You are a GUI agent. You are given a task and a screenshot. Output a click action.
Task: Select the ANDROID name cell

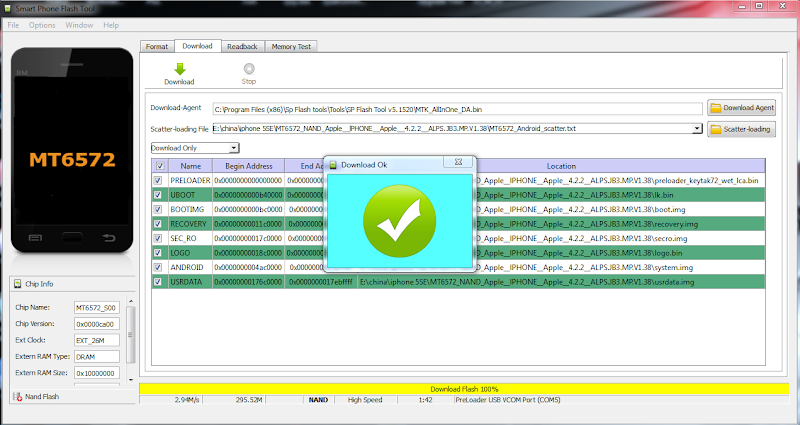coord(190,267)
